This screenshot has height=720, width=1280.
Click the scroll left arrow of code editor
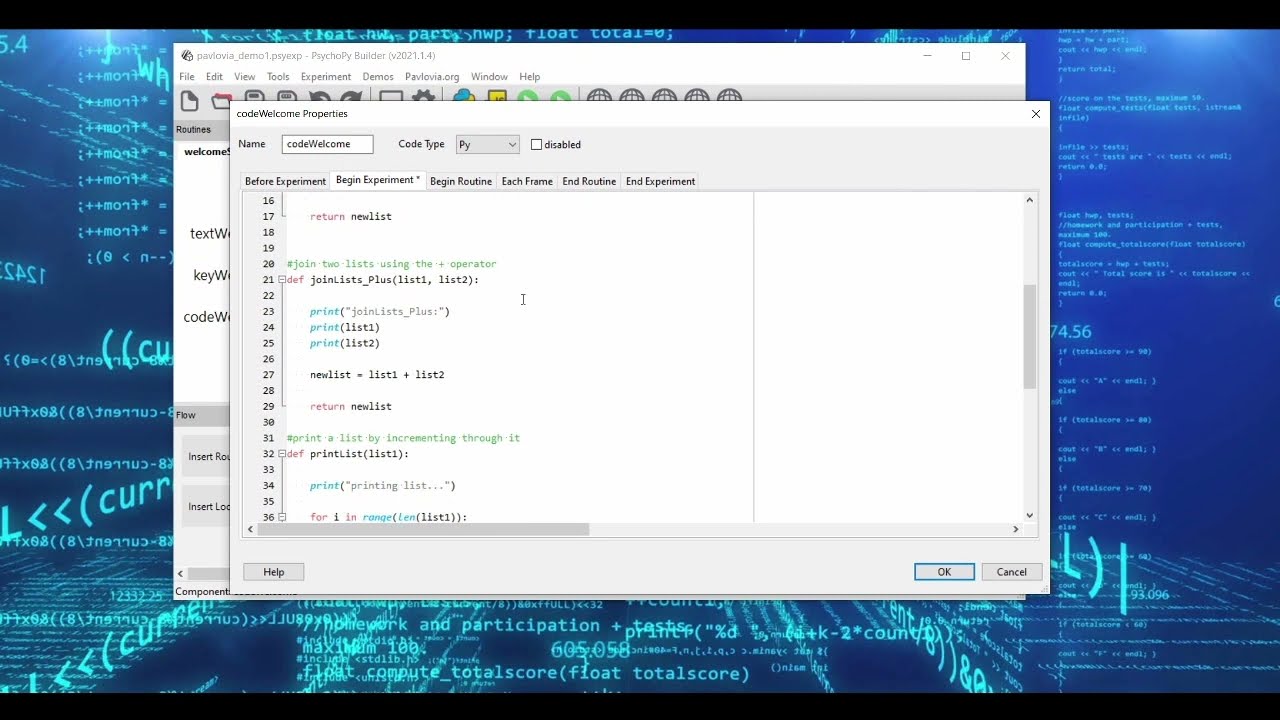[x=250, y=529]
